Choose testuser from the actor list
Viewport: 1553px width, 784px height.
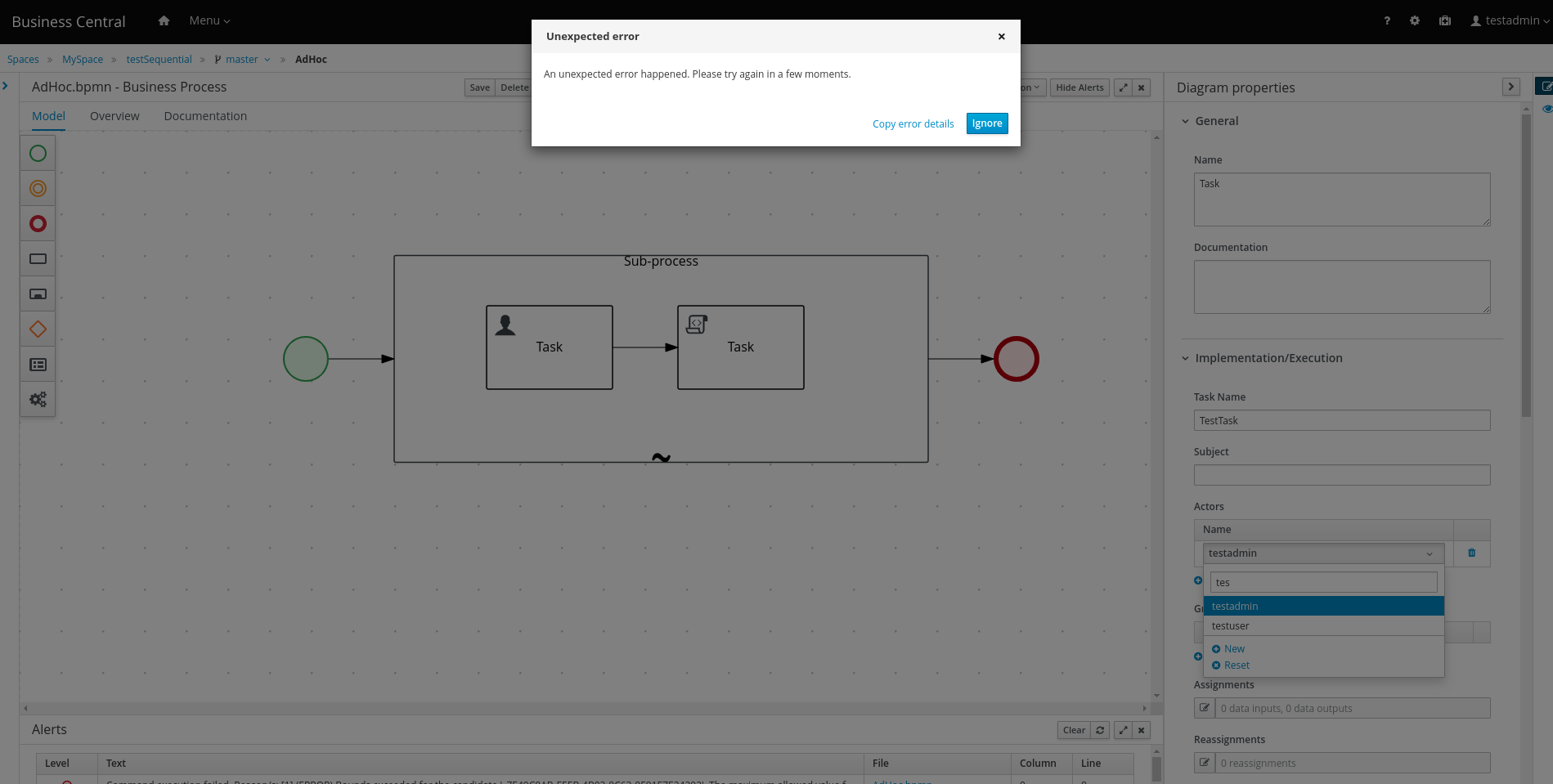coord(1323,625)
